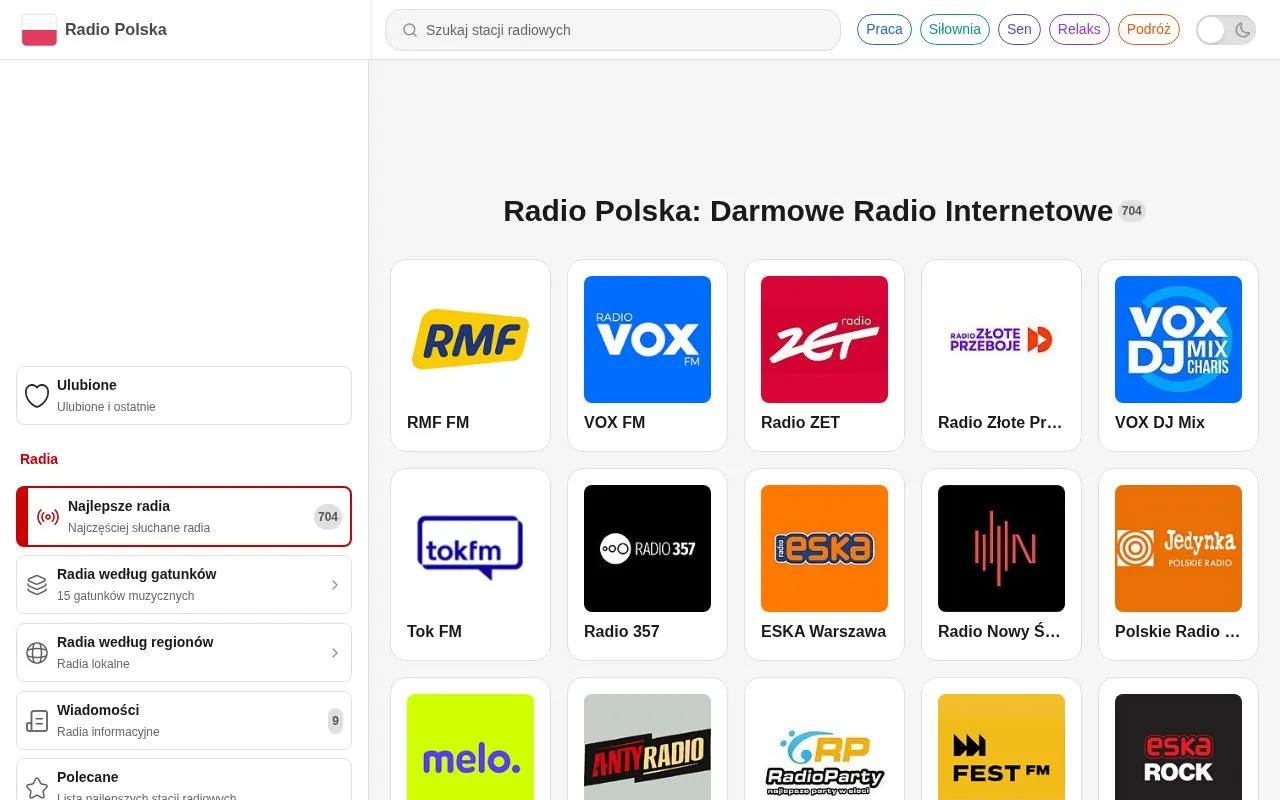Toggle the dark mode switch
Viewport: 1280px width, 800px height.
1226,30
